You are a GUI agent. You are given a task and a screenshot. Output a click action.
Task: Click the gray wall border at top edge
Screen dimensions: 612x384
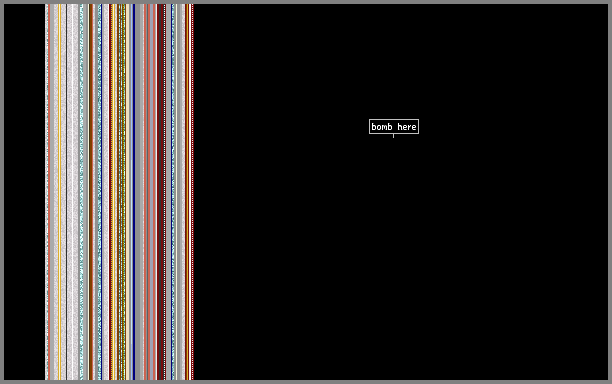click(306, 2)
